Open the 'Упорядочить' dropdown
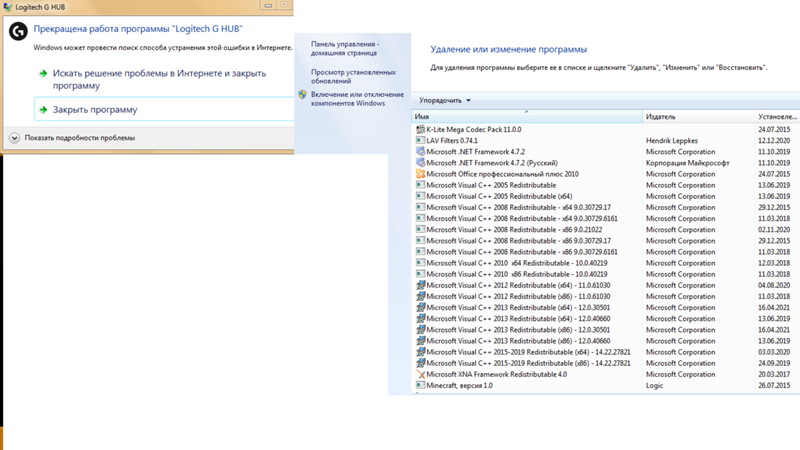The width and height of the screenshot is (800, 450). 444,101
